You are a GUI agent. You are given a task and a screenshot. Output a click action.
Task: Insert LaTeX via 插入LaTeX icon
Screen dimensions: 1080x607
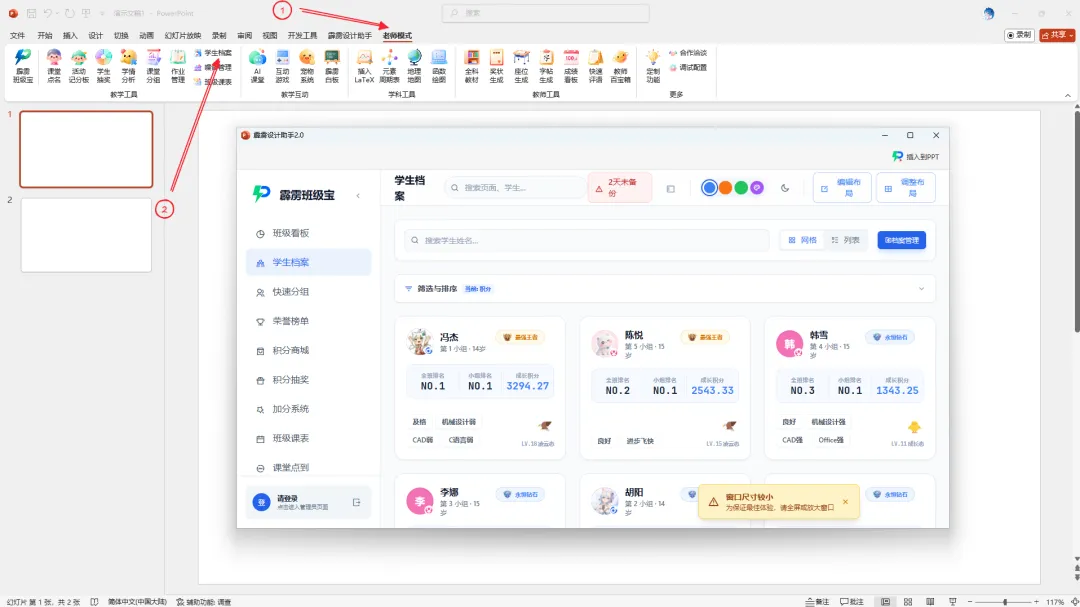364,66
